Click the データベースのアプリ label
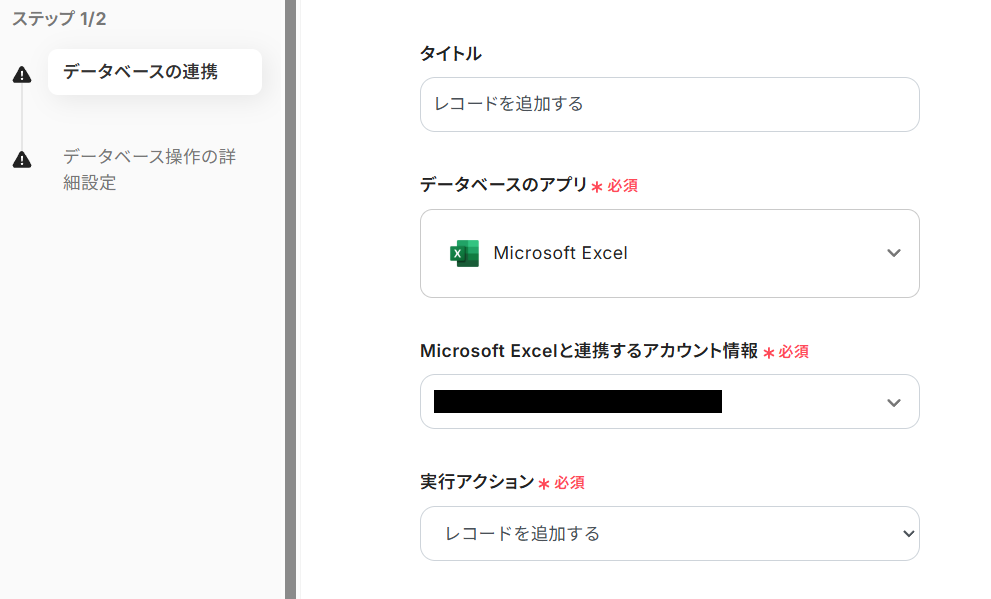This screenshot has width=991, height=599. (504, 185)
